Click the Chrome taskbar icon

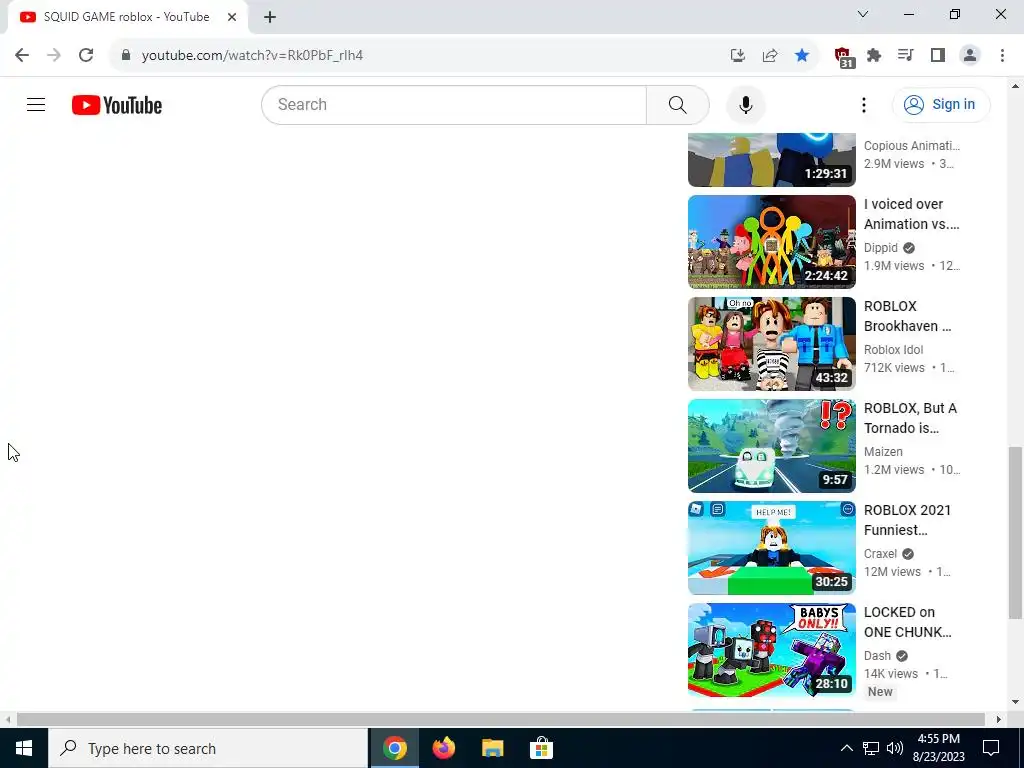tap(394, 748)
